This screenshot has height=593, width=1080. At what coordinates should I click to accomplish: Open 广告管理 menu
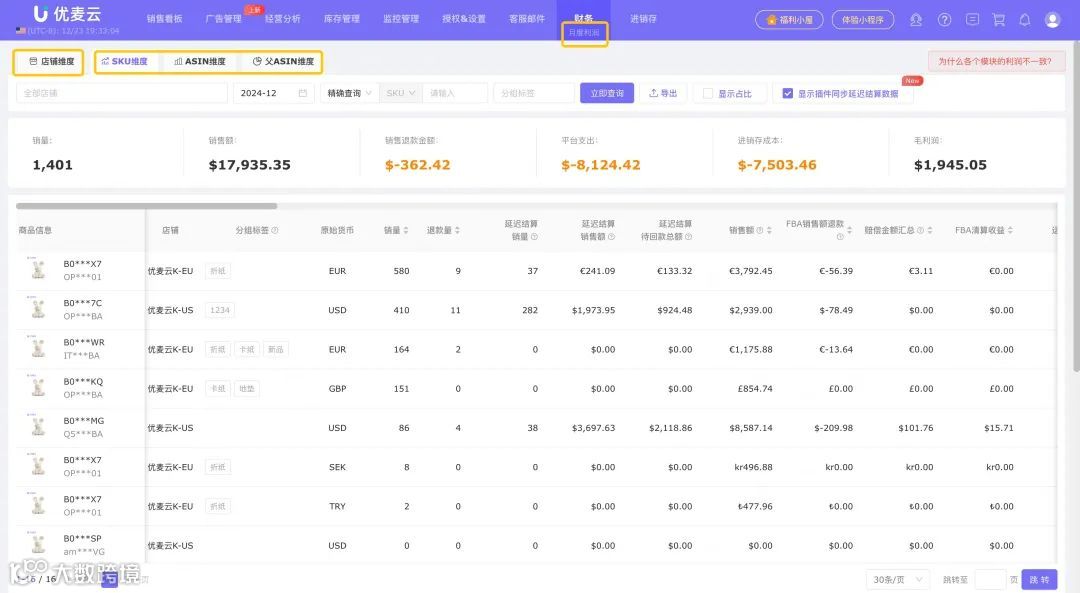coord(224,19)
